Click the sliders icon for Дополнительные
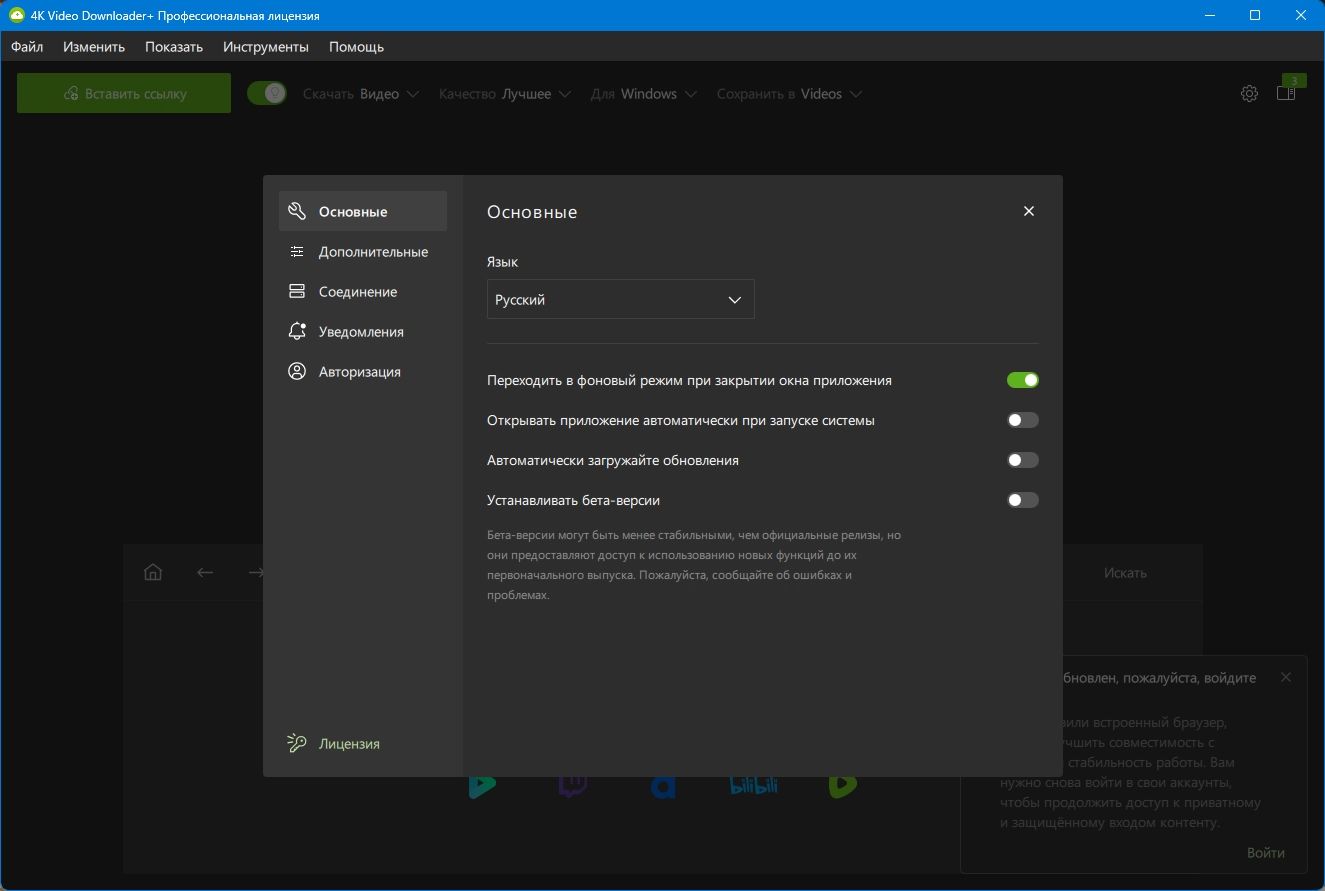This screenshot has height=891, width=1325. coord(296,252)
